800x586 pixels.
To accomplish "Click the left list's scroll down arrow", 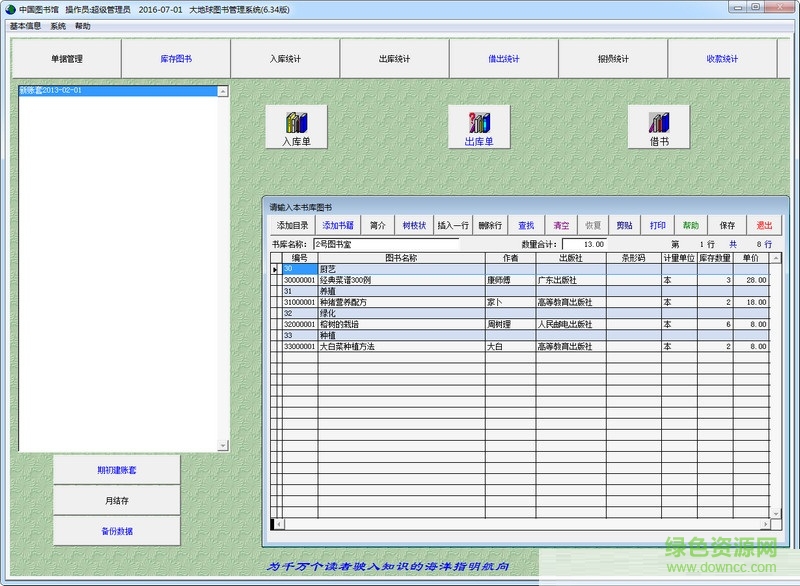I will [x=223, y=445].
